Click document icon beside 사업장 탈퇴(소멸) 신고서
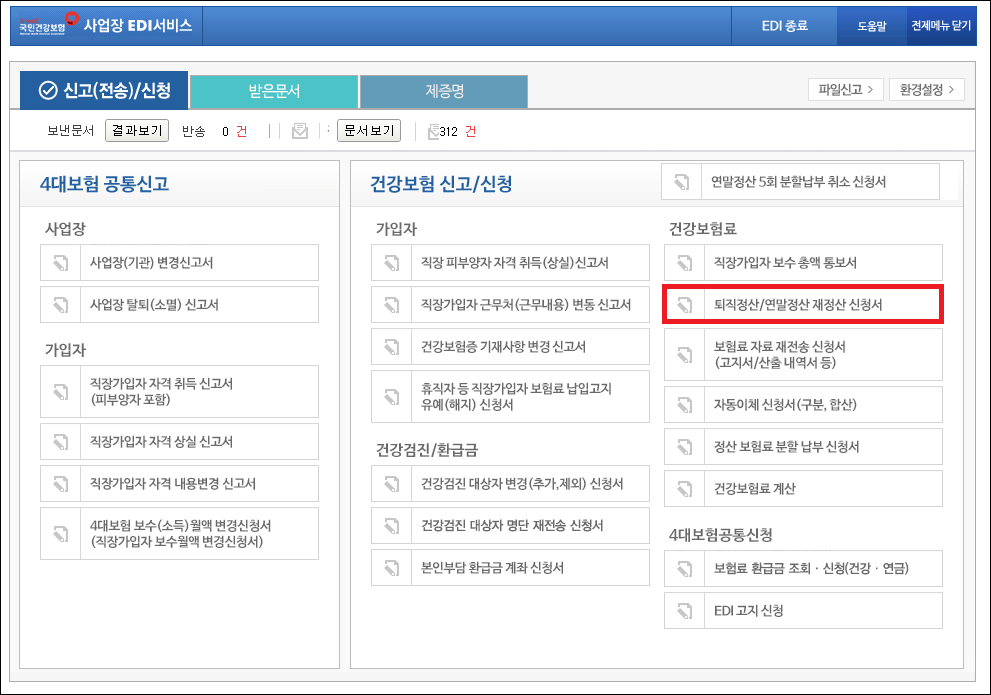 [x=61, y=305]
